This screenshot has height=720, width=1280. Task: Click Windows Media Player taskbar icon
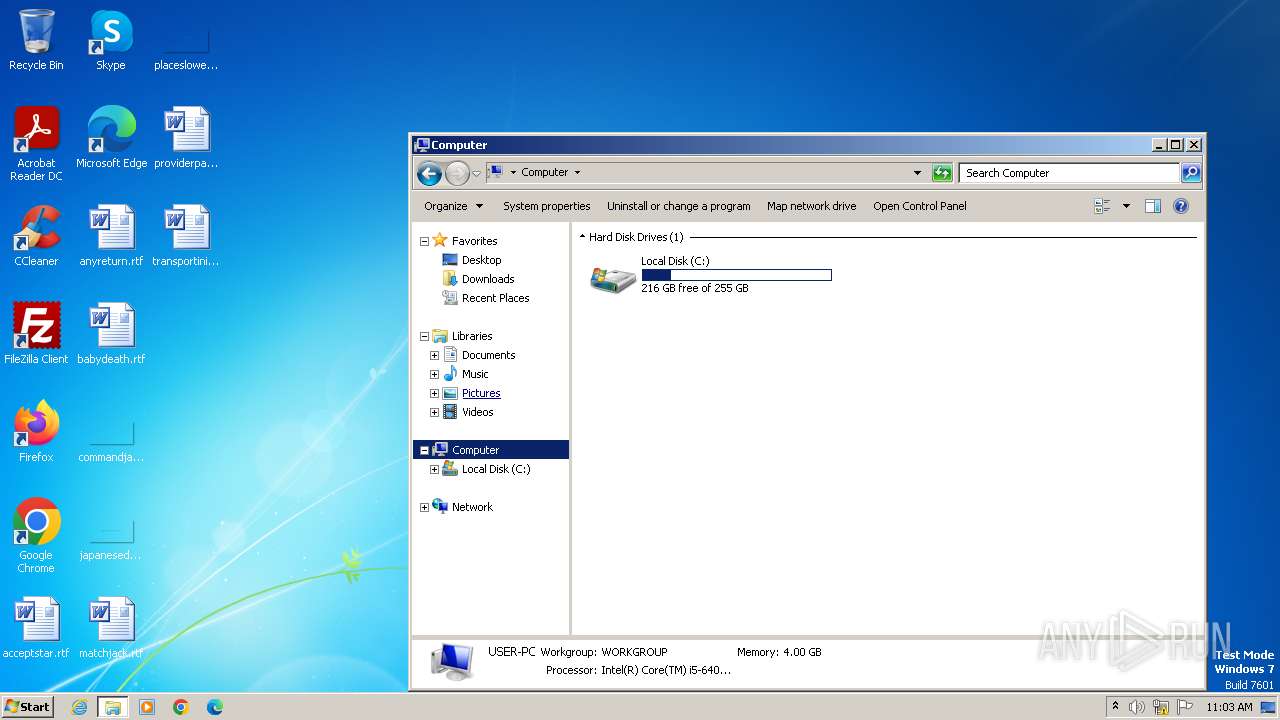point(147,707)
